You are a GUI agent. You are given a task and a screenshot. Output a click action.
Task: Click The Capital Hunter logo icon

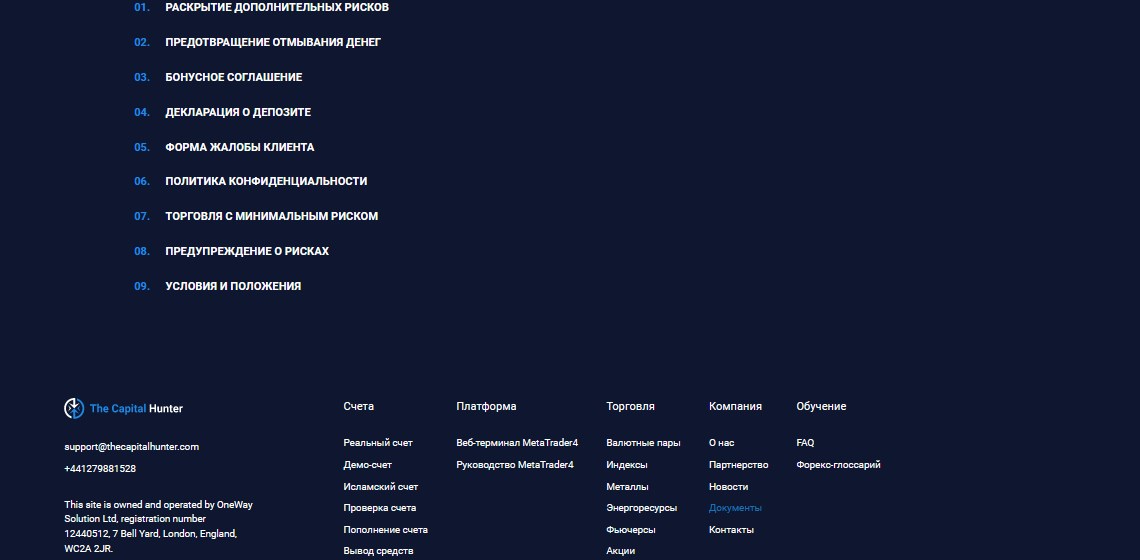74,409
